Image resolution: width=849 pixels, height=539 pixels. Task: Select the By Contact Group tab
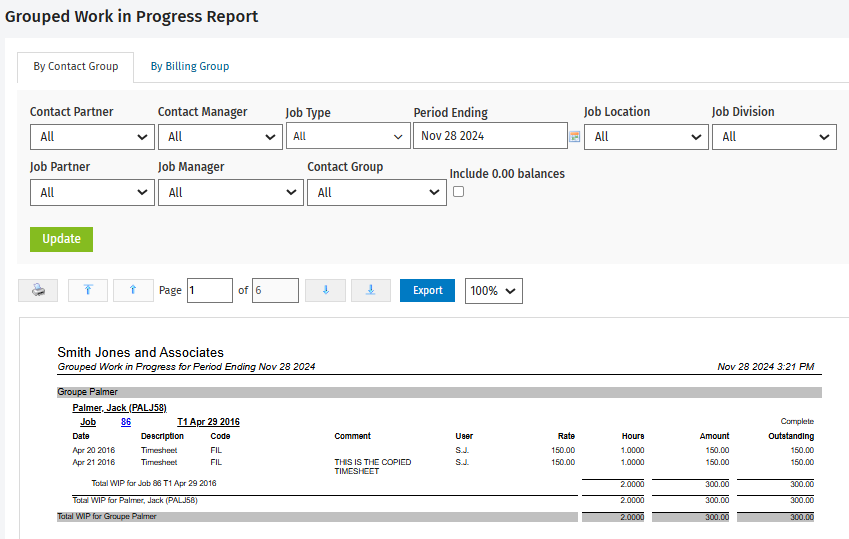(x=76, y=67)
